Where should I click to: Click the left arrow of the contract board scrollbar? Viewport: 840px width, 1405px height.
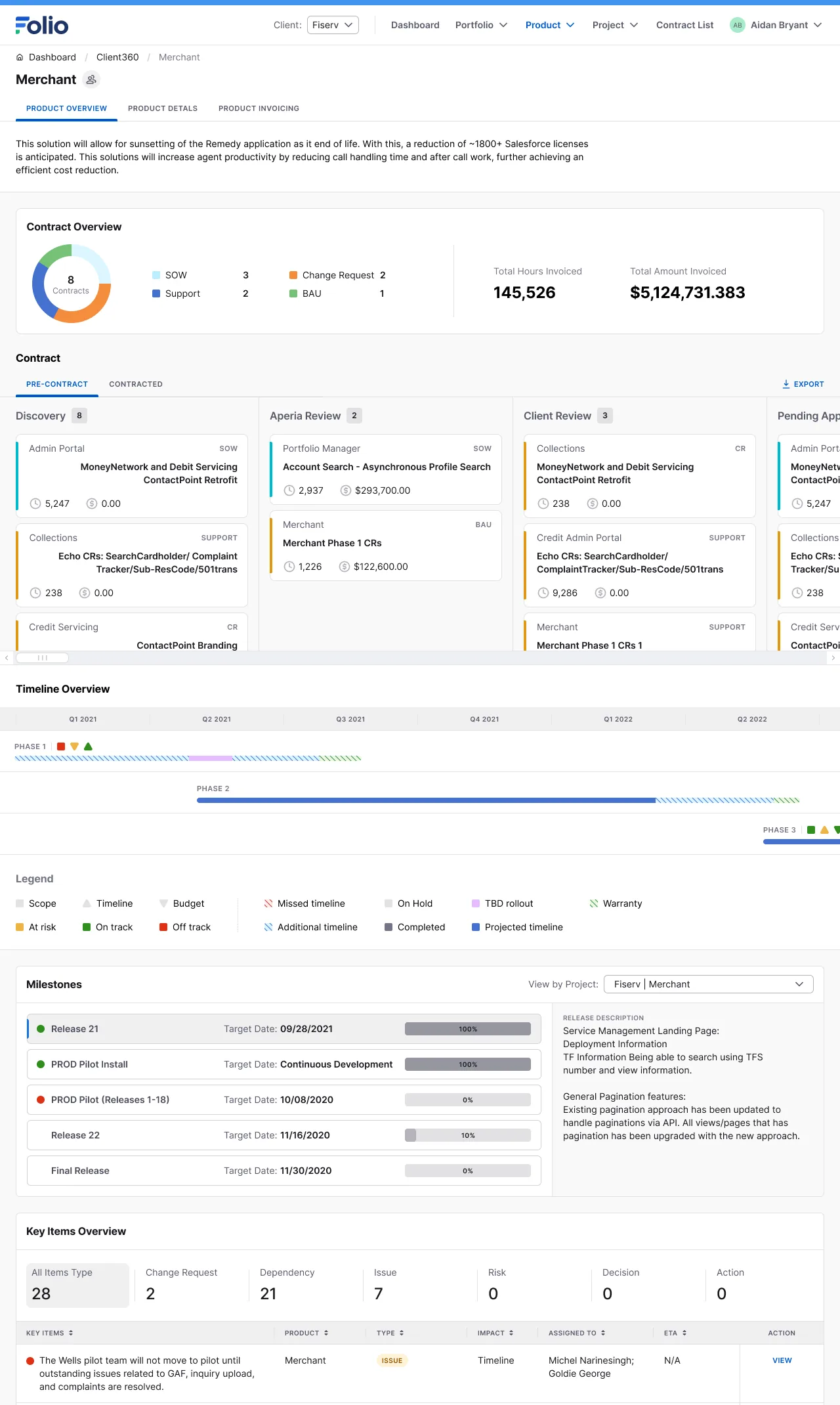point(7,658)
